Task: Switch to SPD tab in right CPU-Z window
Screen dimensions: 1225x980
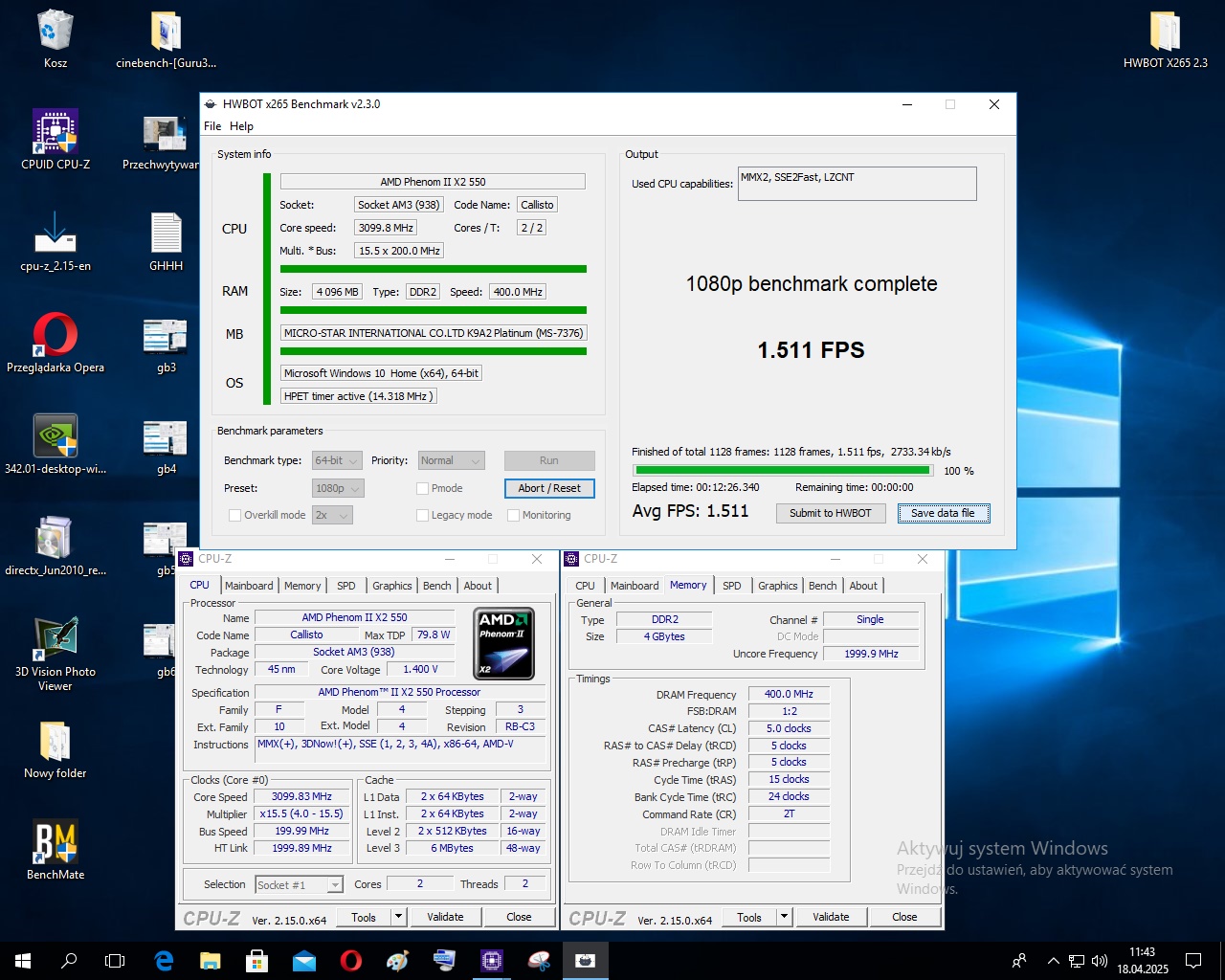Action: coord(732,586)
